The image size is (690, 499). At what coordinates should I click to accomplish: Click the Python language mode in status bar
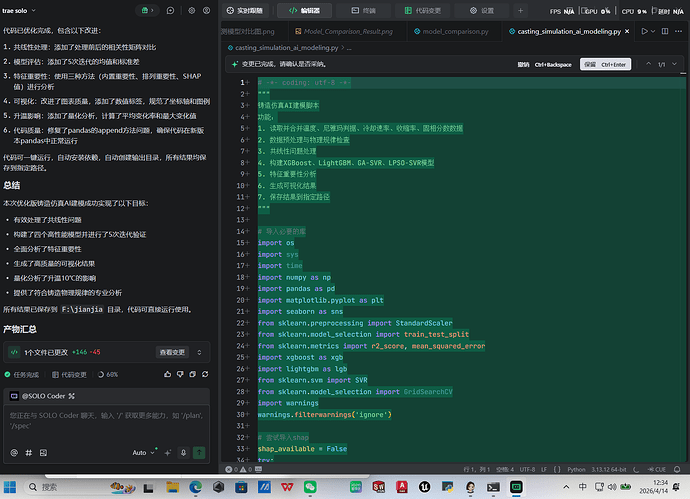(576, 467)
